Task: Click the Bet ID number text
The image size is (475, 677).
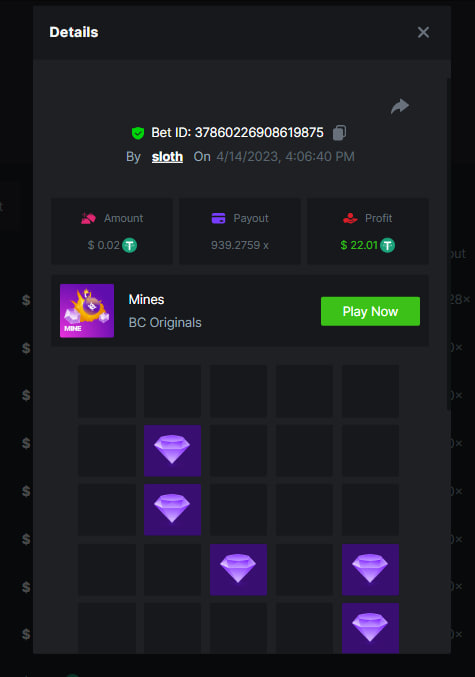Action: [259, 133]
